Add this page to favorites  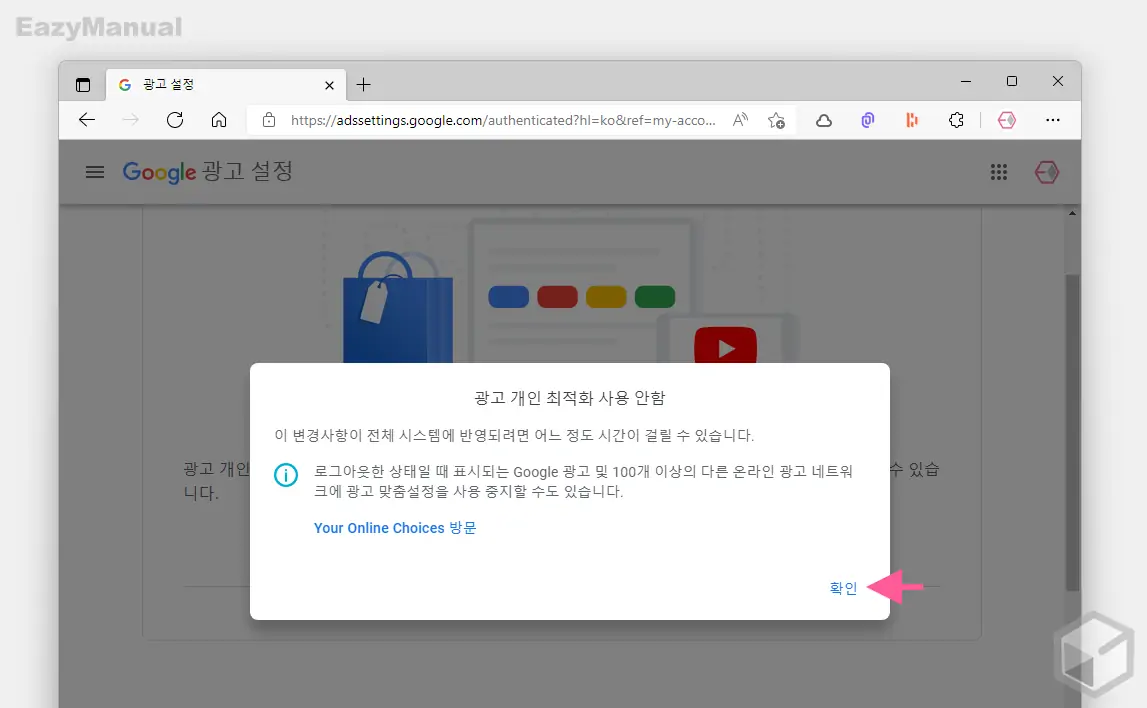[x=776, y=120]
